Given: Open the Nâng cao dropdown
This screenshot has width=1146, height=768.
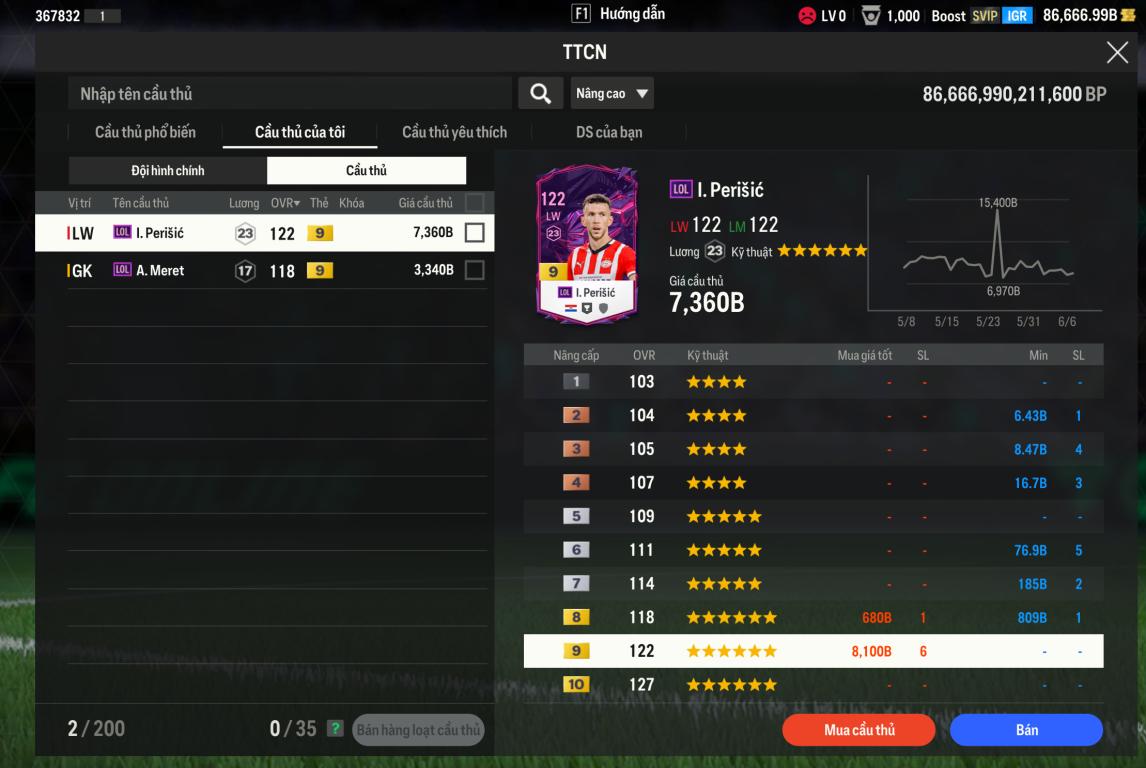Looking at the screenshot, I should point(612,94).
